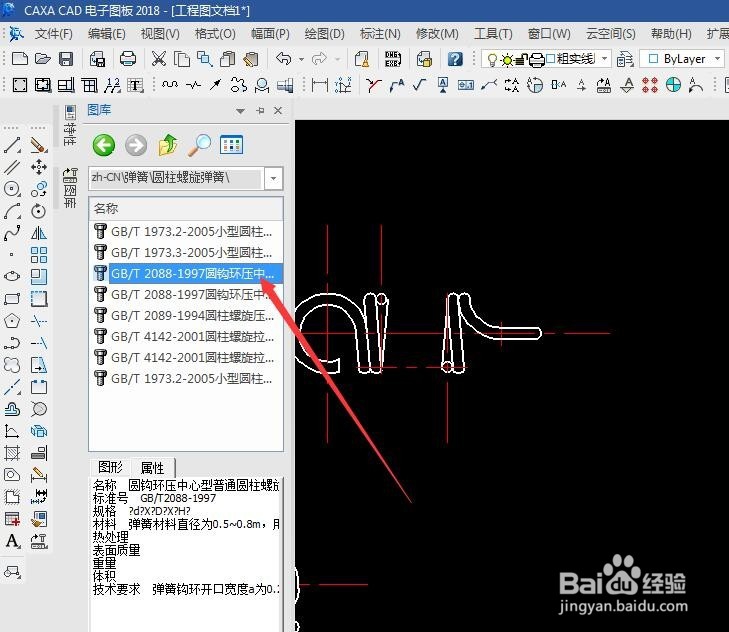This screenshot has width=729, height=632.
Task: Open the 编辑(E) menu
Action: tap(106, 34)
